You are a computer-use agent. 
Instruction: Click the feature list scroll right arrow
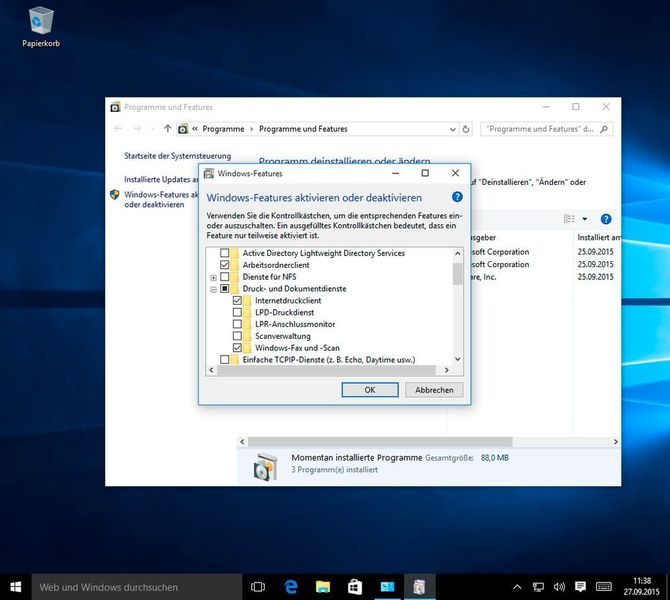point(447,370)
